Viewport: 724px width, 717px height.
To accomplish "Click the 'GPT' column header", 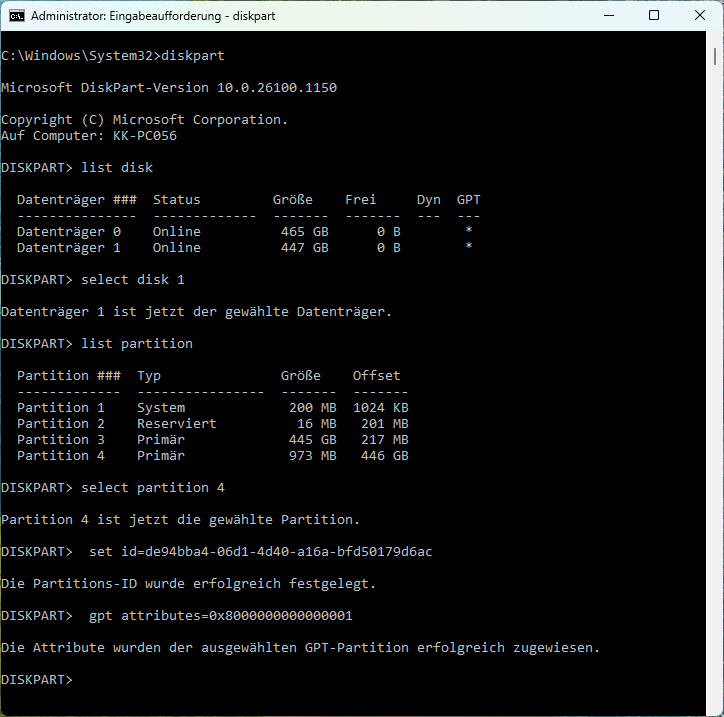I will (469, 200).
